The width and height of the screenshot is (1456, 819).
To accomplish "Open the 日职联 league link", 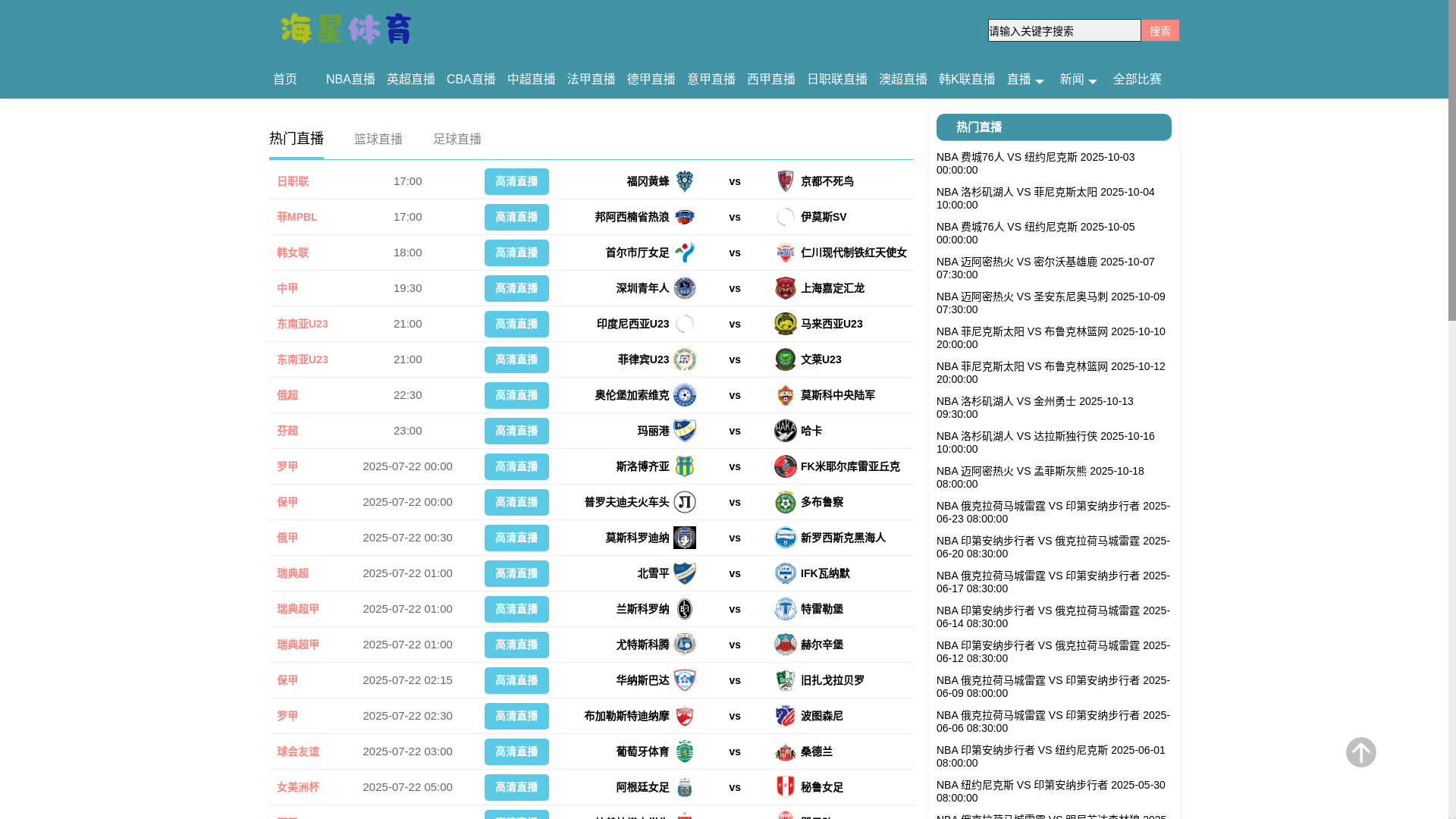I will point(293,181).
